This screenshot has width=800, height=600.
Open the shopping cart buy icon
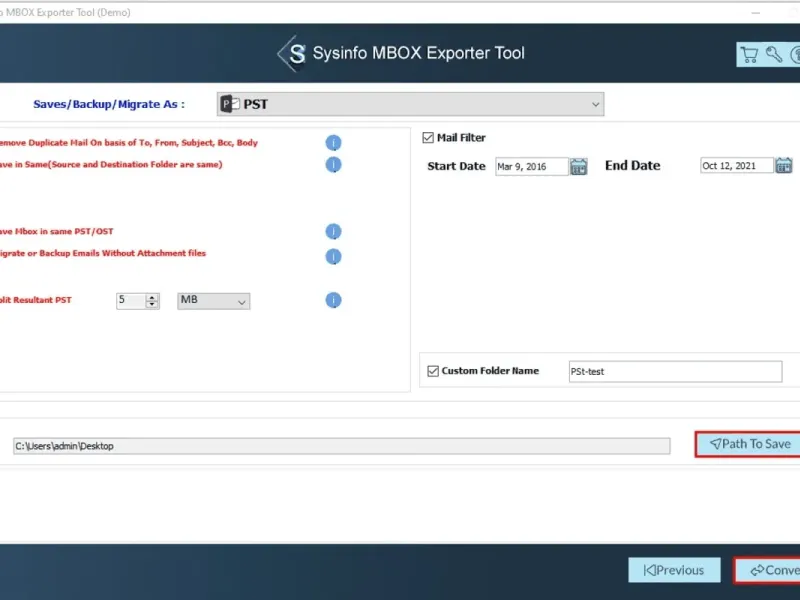point(748,55)
